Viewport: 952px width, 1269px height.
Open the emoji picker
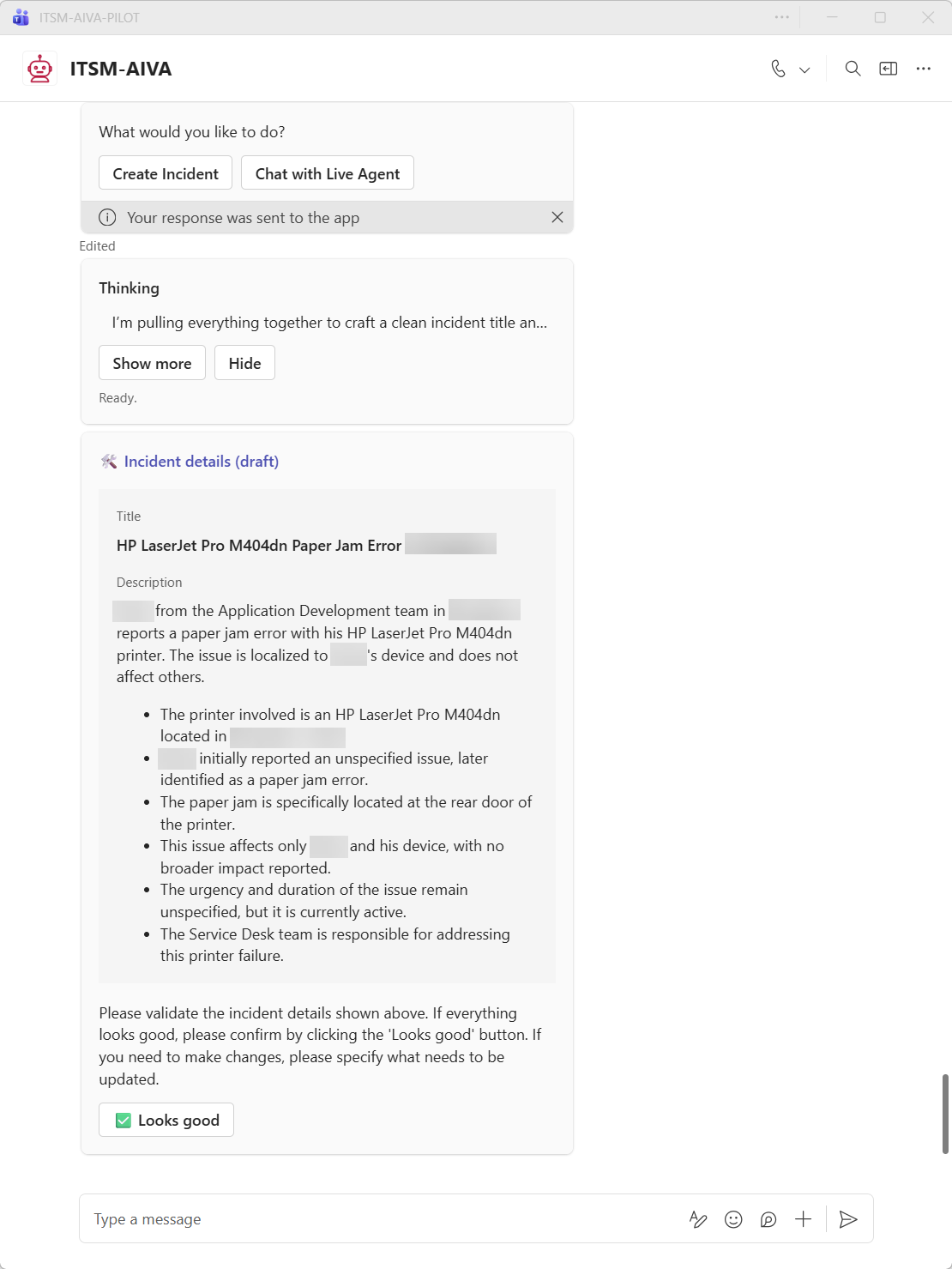tap(733, 1219)
